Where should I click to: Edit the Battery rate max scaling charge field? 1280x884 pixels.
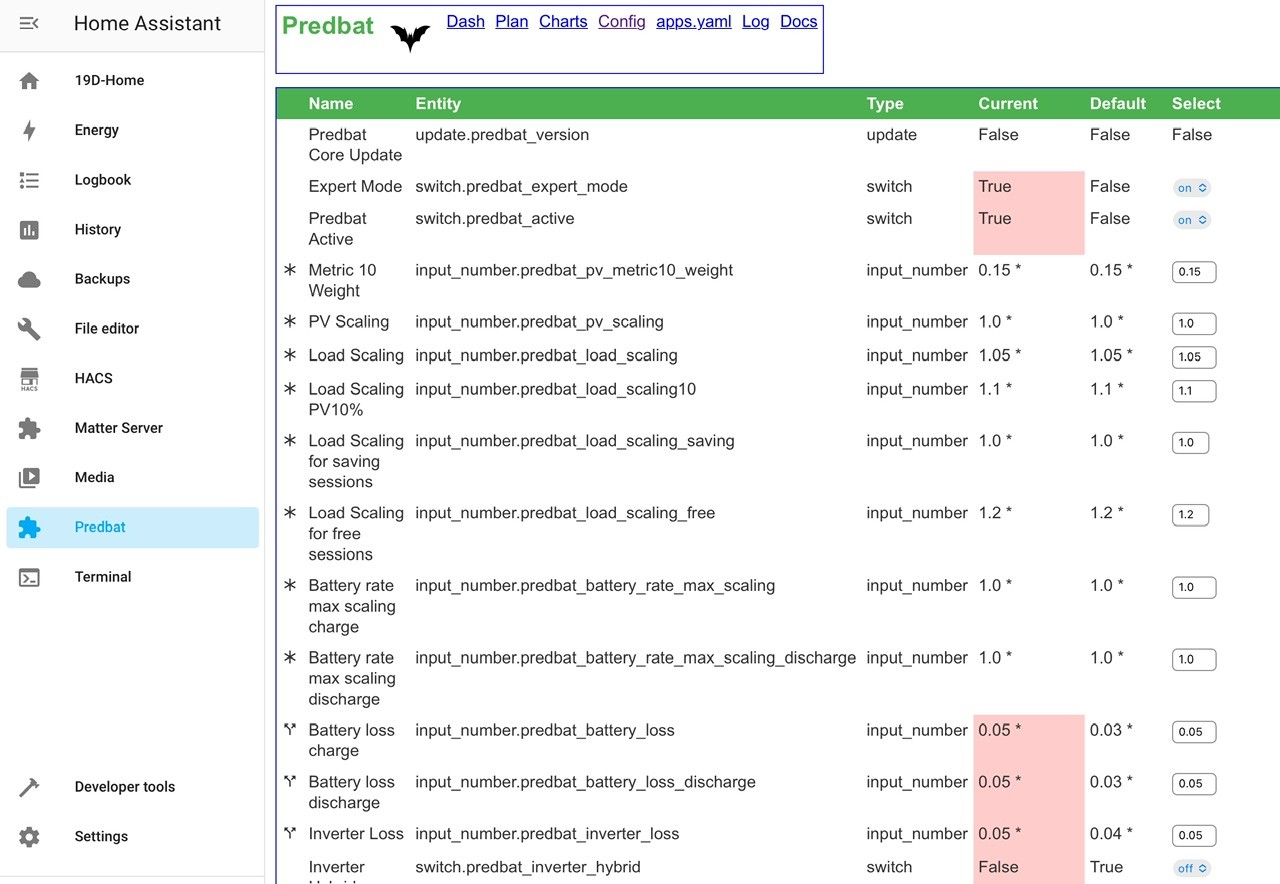tap(1194, 587)
